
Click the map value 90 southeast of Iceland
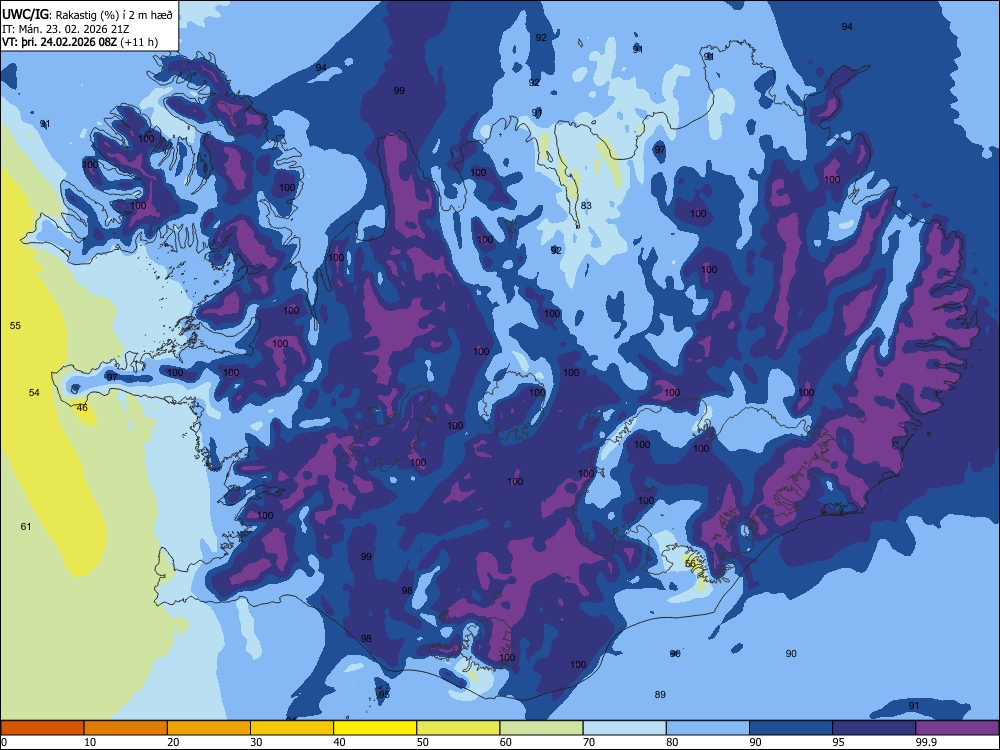(x=791, y=654)
